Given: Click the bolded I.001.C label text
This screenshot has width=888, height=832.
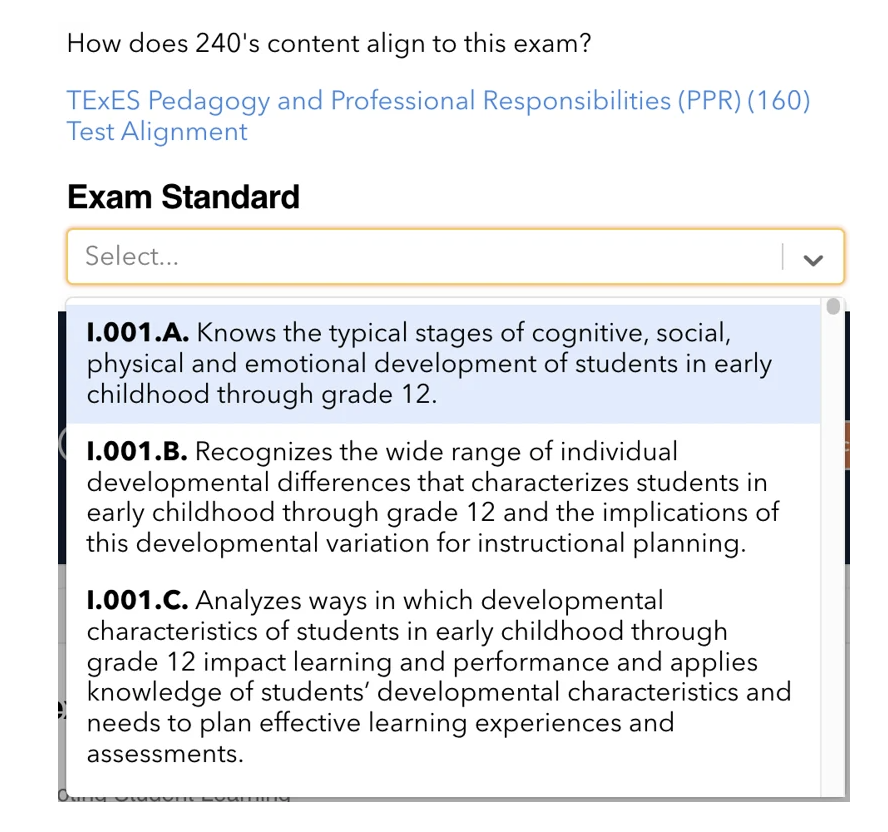Looking at the screenshot, I should (x=131, y=600).
